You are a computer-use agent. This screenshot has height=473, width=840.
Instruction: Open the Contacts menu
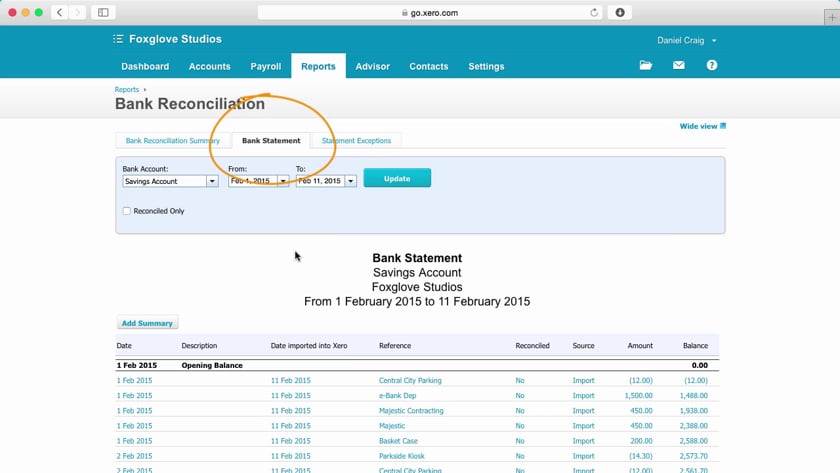coord(429,66)
